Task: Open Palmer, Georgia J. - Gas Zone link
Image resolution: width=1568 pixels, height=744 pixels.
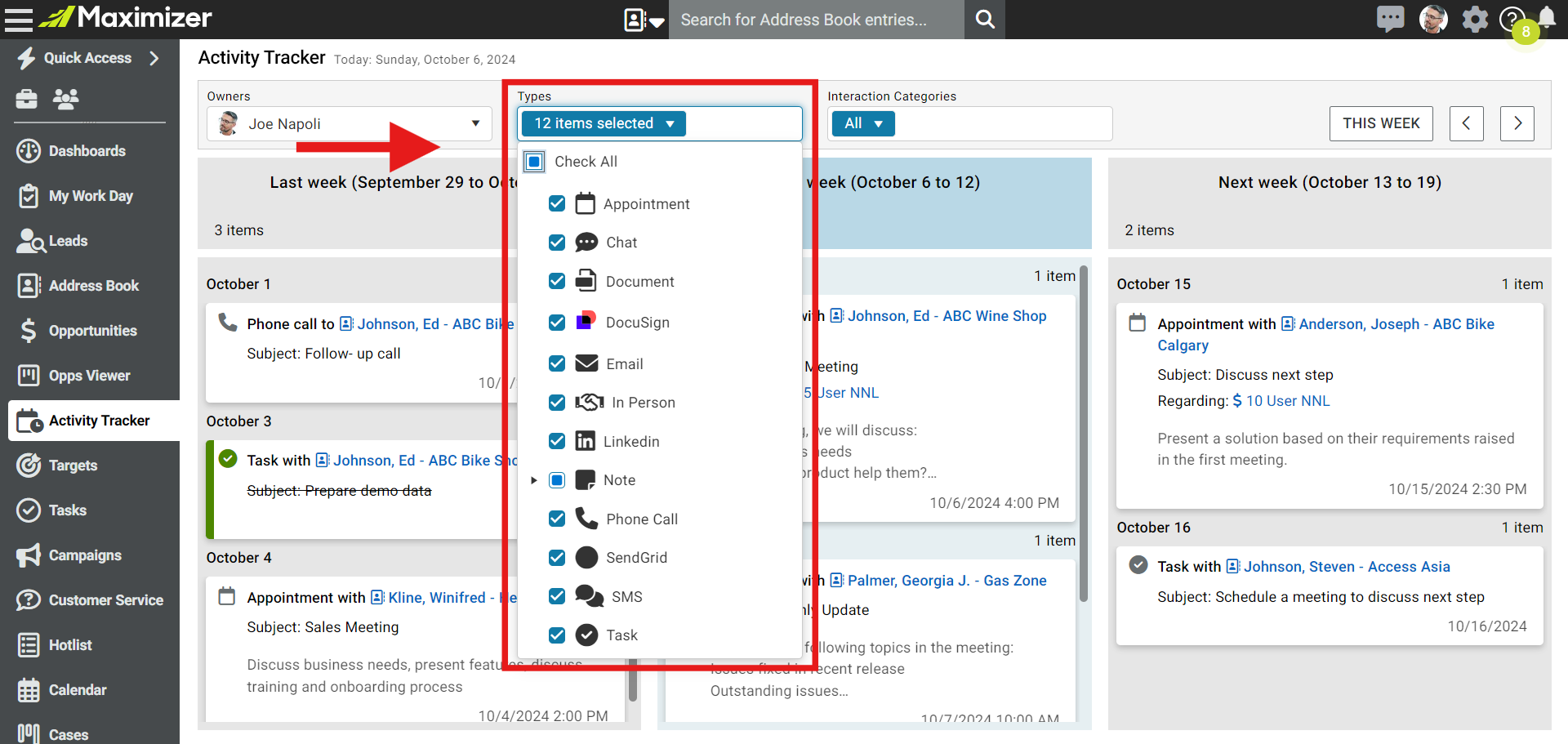Action: pyautogui.click(x=947, y=581)
